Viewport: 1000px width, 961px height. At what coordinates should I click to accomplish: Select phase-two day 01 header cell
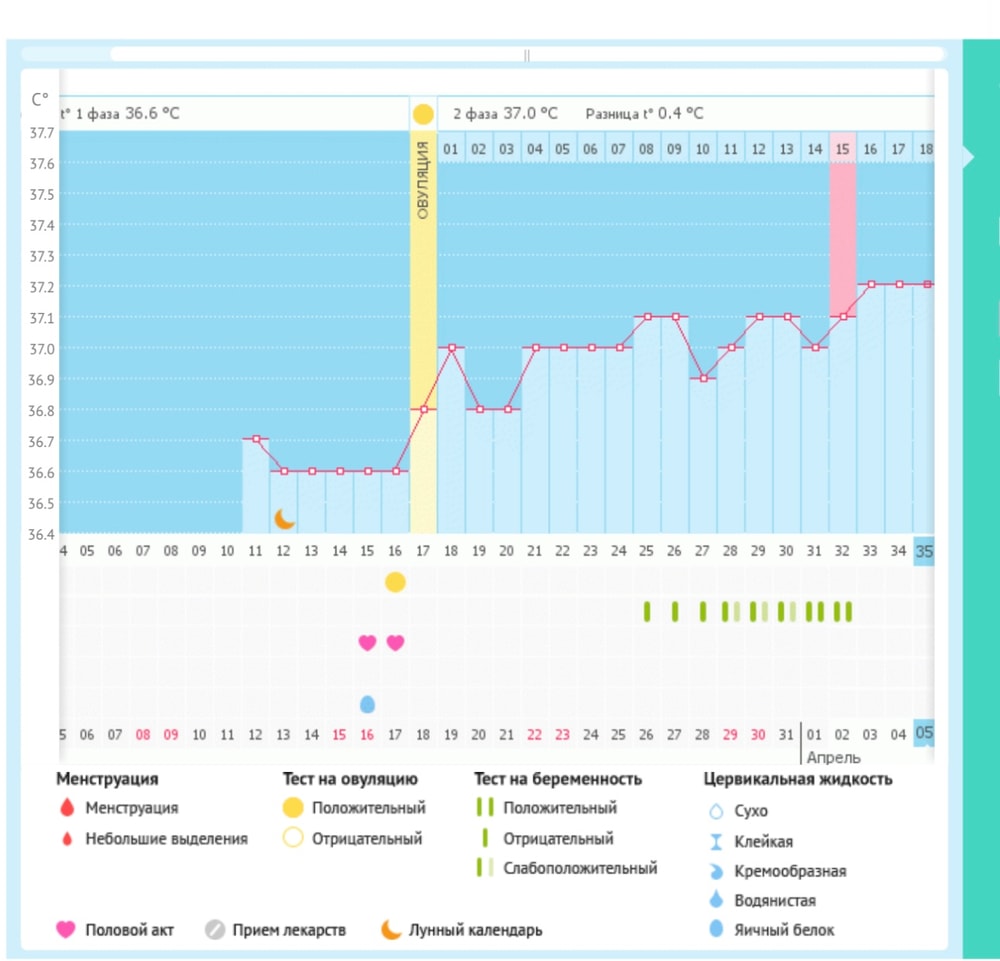tap(451, 149)
